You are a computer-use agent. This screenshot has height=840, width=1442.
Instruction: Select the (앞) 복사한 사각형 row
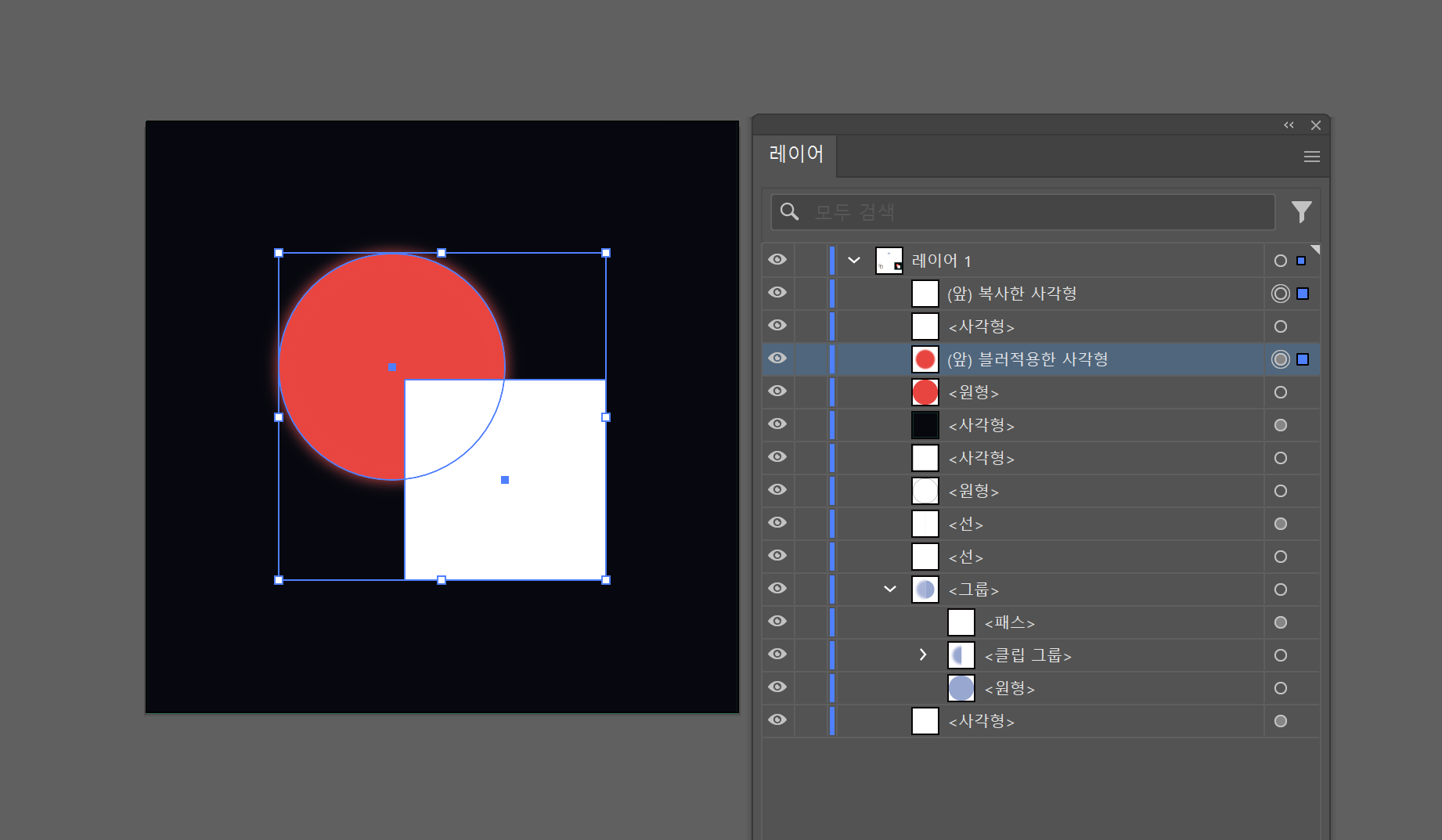1041,294
